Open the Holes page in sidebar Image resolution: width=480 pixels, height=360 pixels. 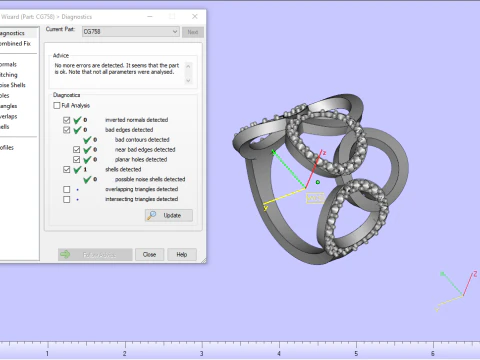[x=5, y=96]
